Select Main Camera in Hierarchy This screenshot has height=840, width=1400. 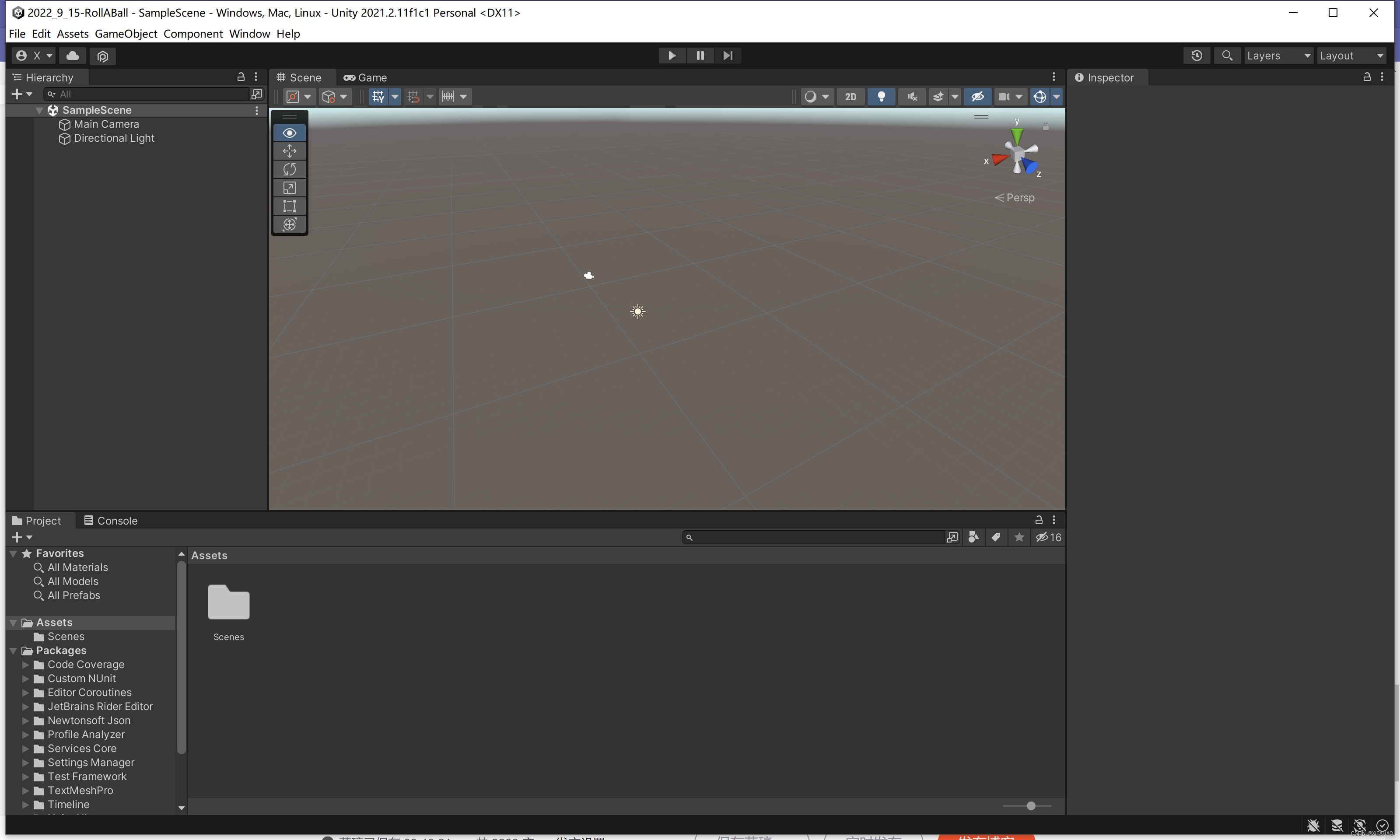pos(106,124)
